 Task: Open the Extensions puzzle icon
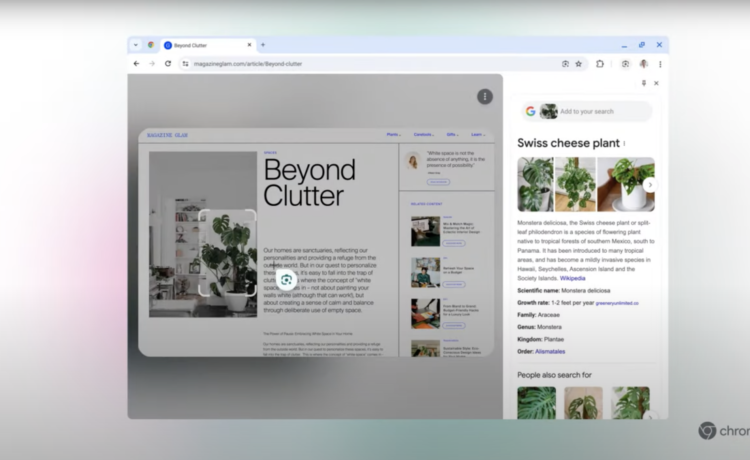(600, 64)
